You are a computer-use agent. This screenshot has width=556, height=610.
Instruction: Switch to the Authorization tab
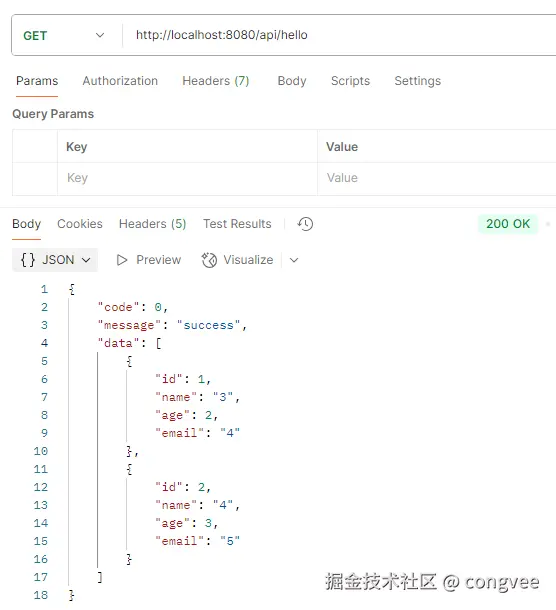(x=120, y=81)
